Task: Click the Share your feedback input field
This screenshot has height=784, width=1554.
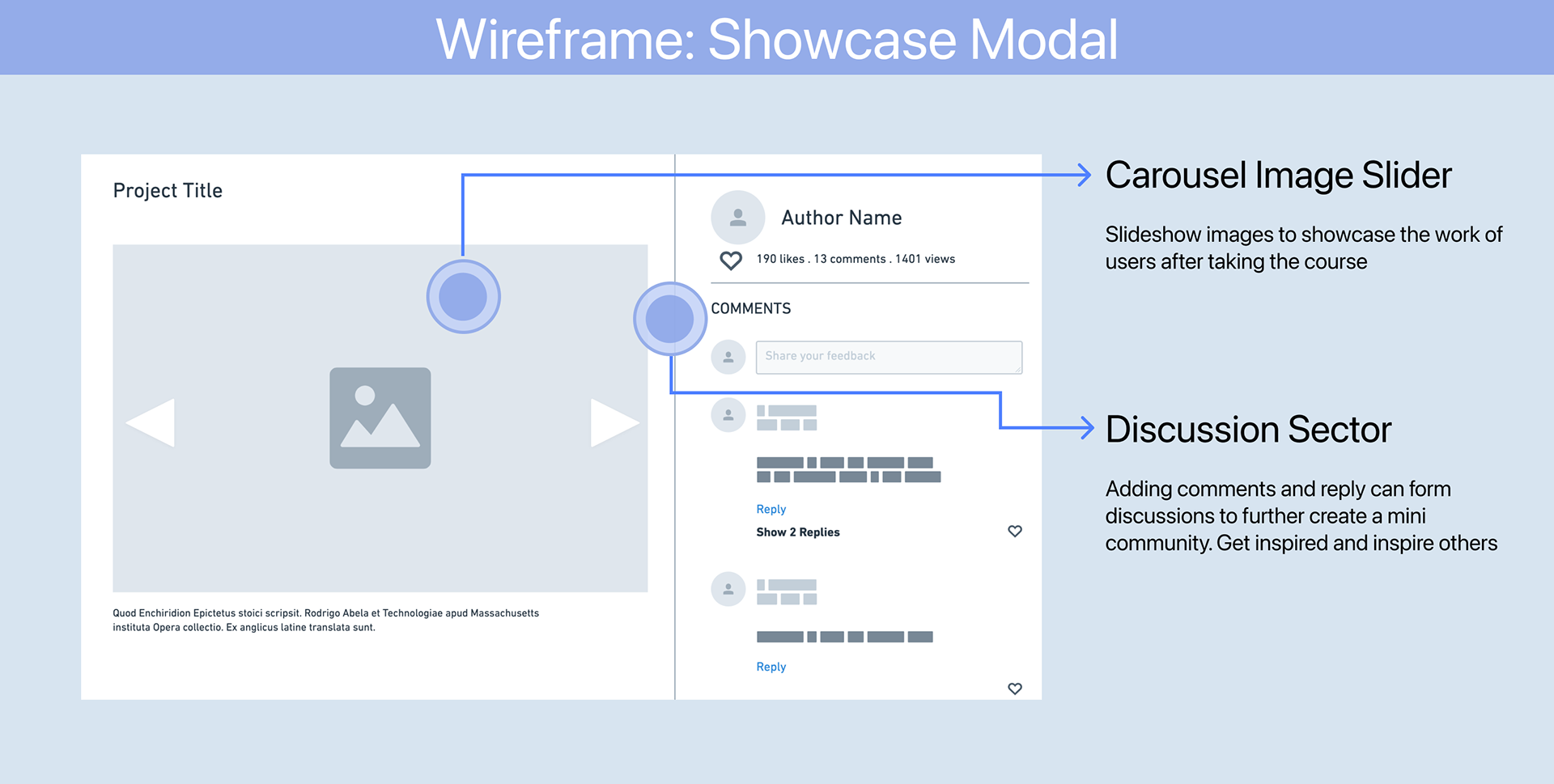Action: 889,357
